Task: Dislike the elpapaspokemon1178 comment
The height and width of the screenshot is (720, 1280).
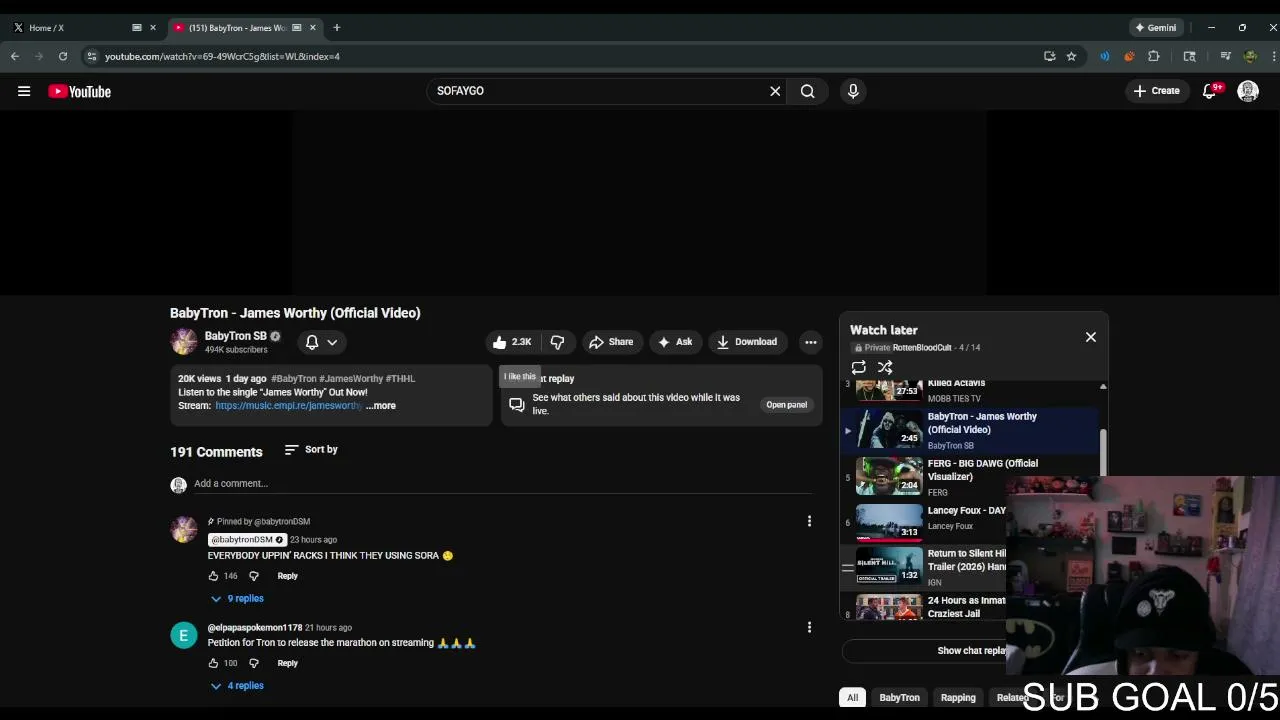Action: pos(253,663)
